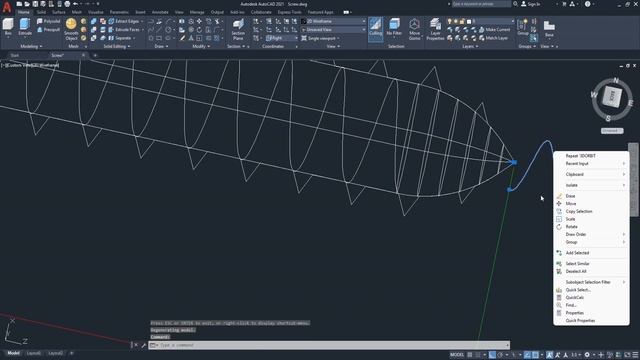This screenshot has height=360, width=640.
Task: Click the Box solid tool
Action: click(8, 27)
